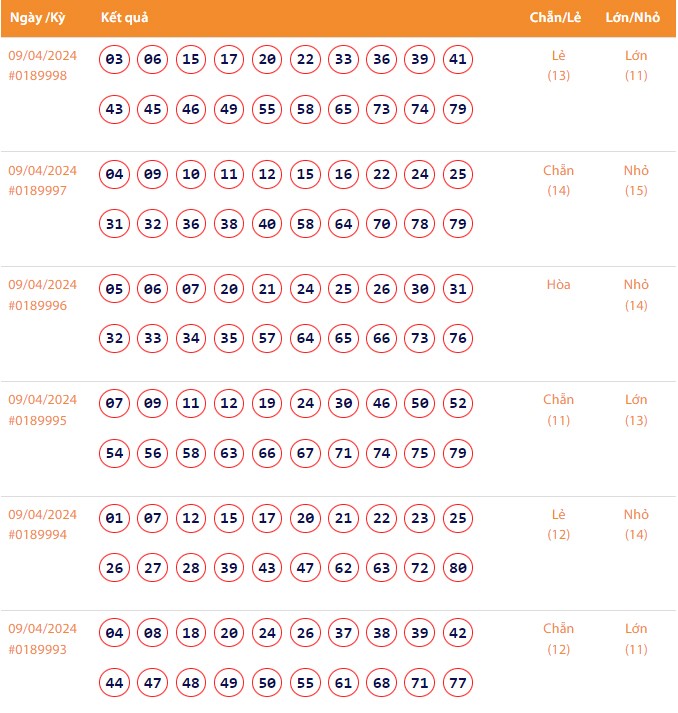Click ball 52 in draw #0189995

[457, 404]
